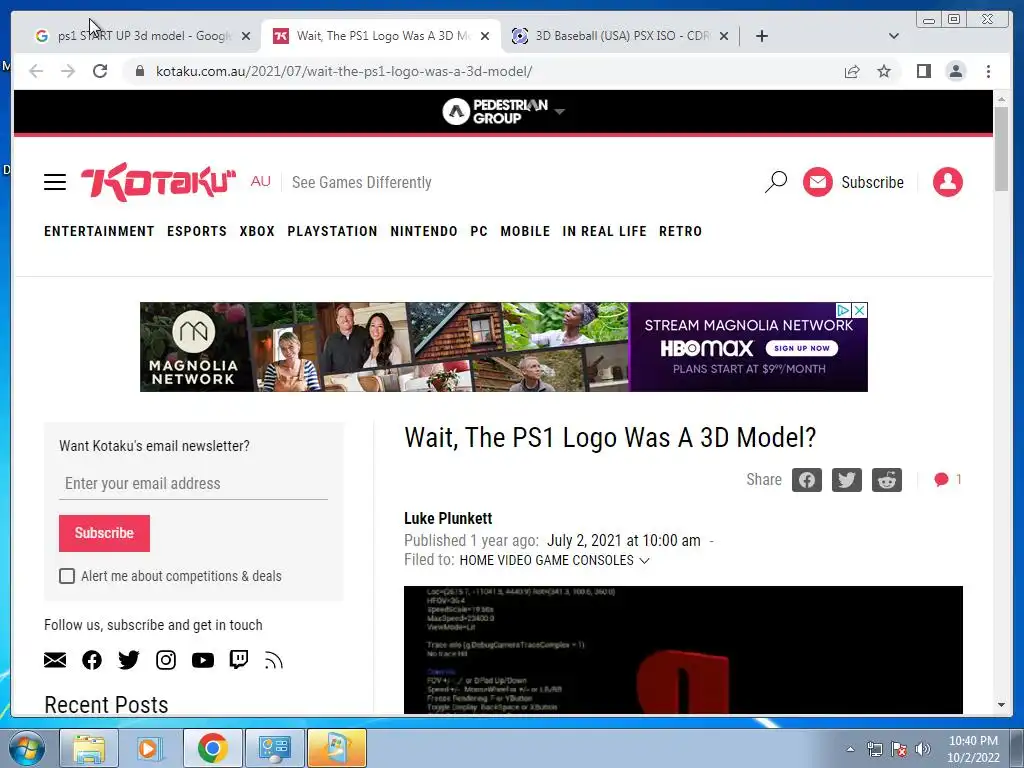Click the red envelope Subscribe icon
The height and width of the screenshot is (768, 1024).
click(x=818, y=182)
